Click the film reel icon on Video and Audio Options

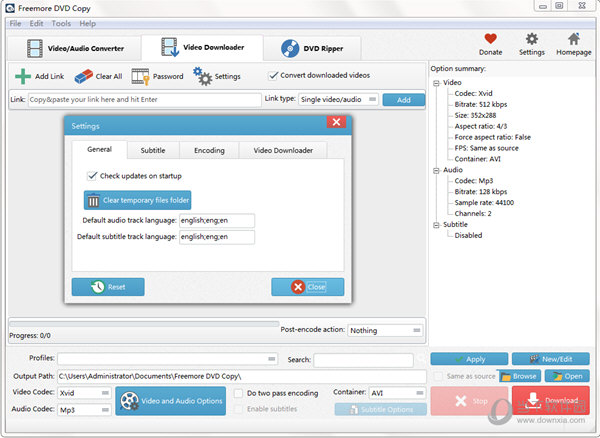tap(129, 401)
